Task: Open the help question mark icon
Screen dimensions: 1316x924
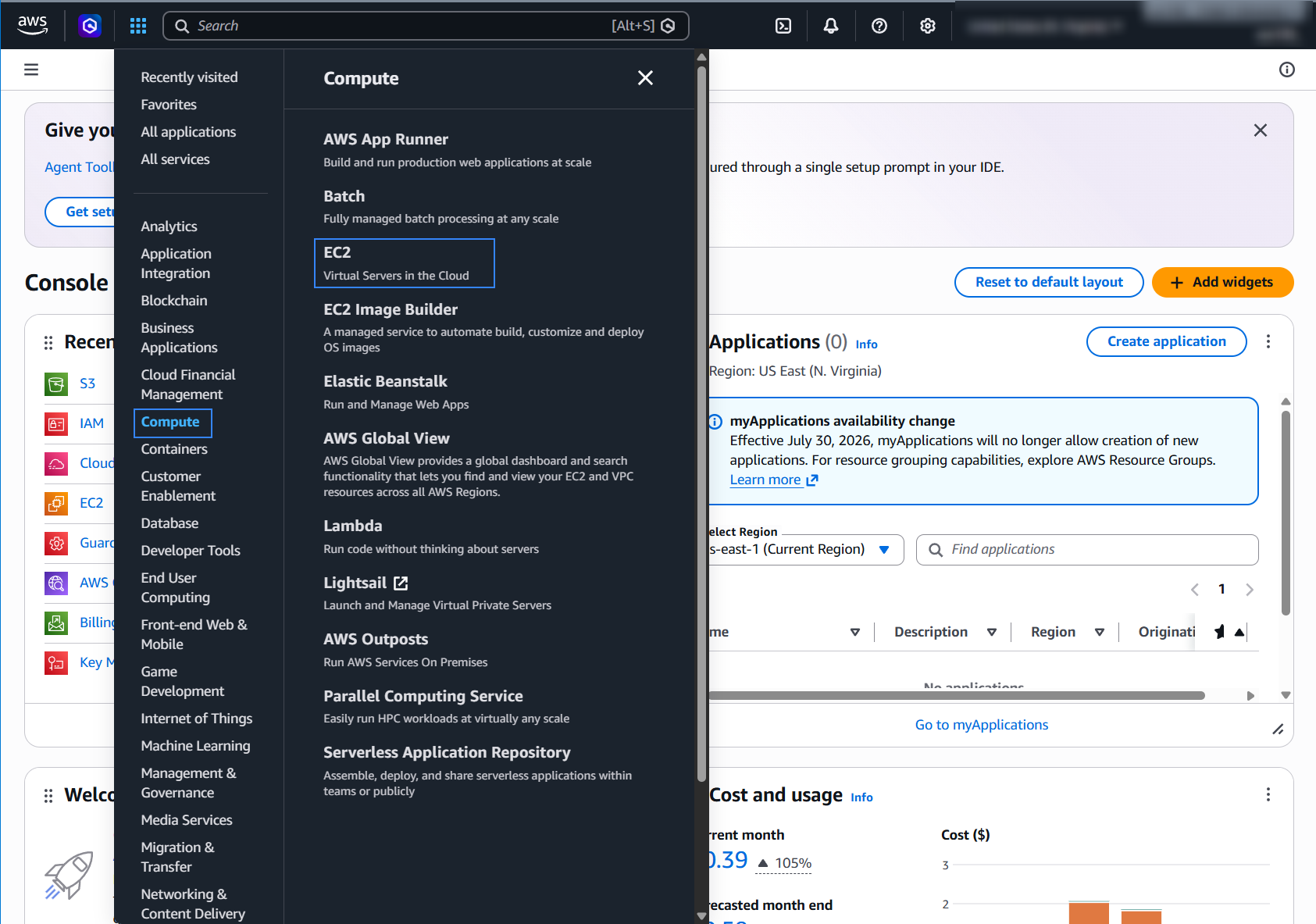Action: point(879,26)
